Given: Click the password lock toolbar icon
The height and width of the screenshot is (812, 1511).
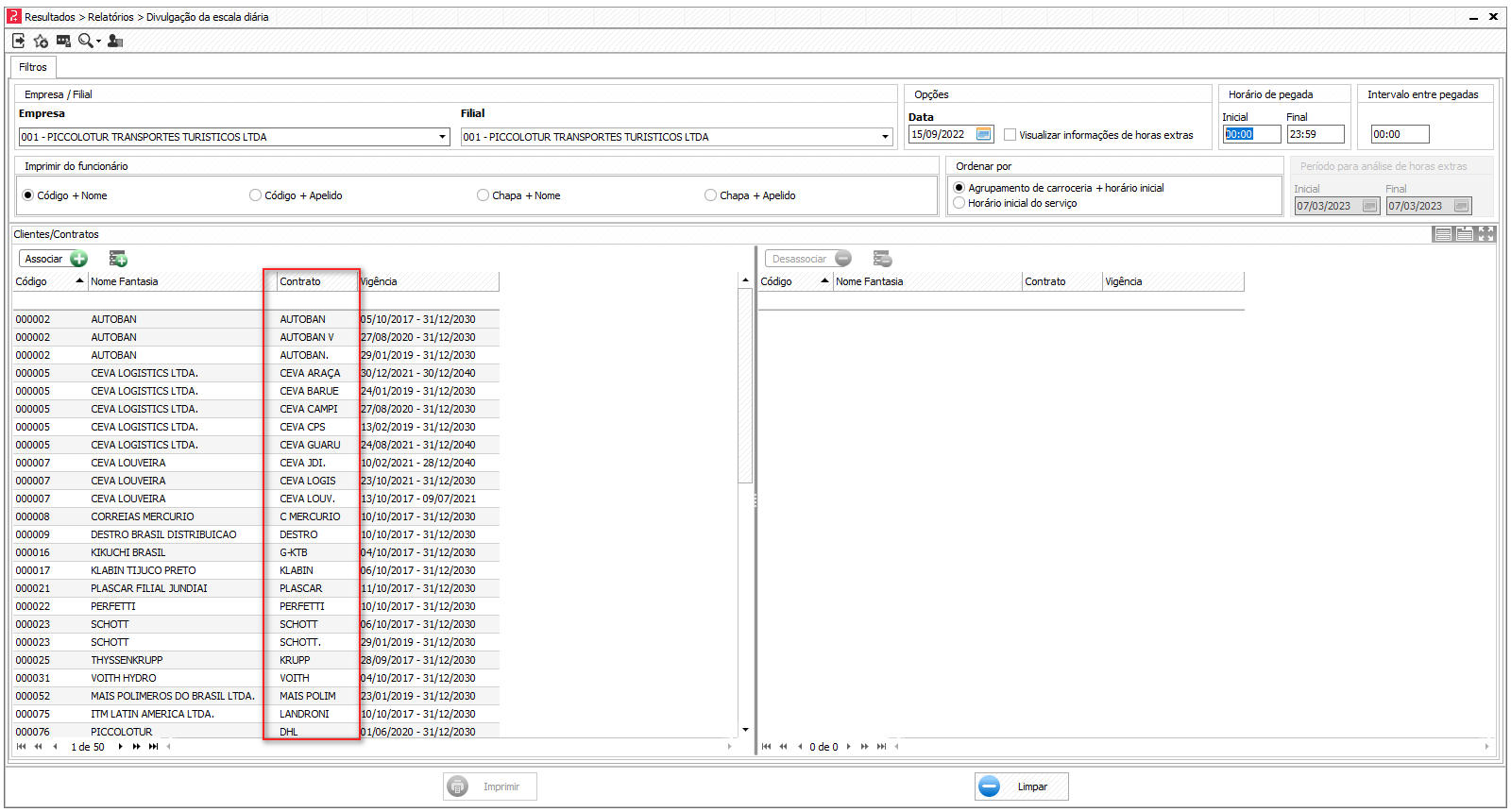Looking at the screenshot, I should point(63,41).
